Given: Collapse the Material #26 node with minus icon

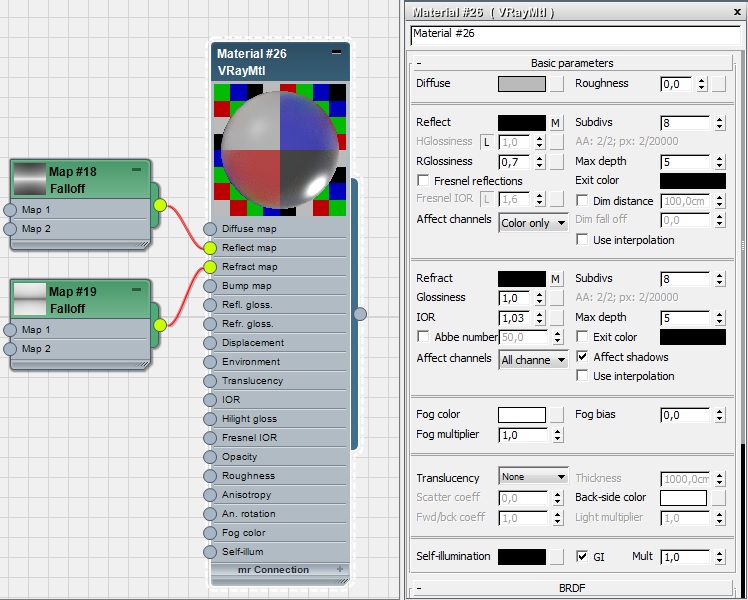Looking at the screenshot, I should pos(336,52).
